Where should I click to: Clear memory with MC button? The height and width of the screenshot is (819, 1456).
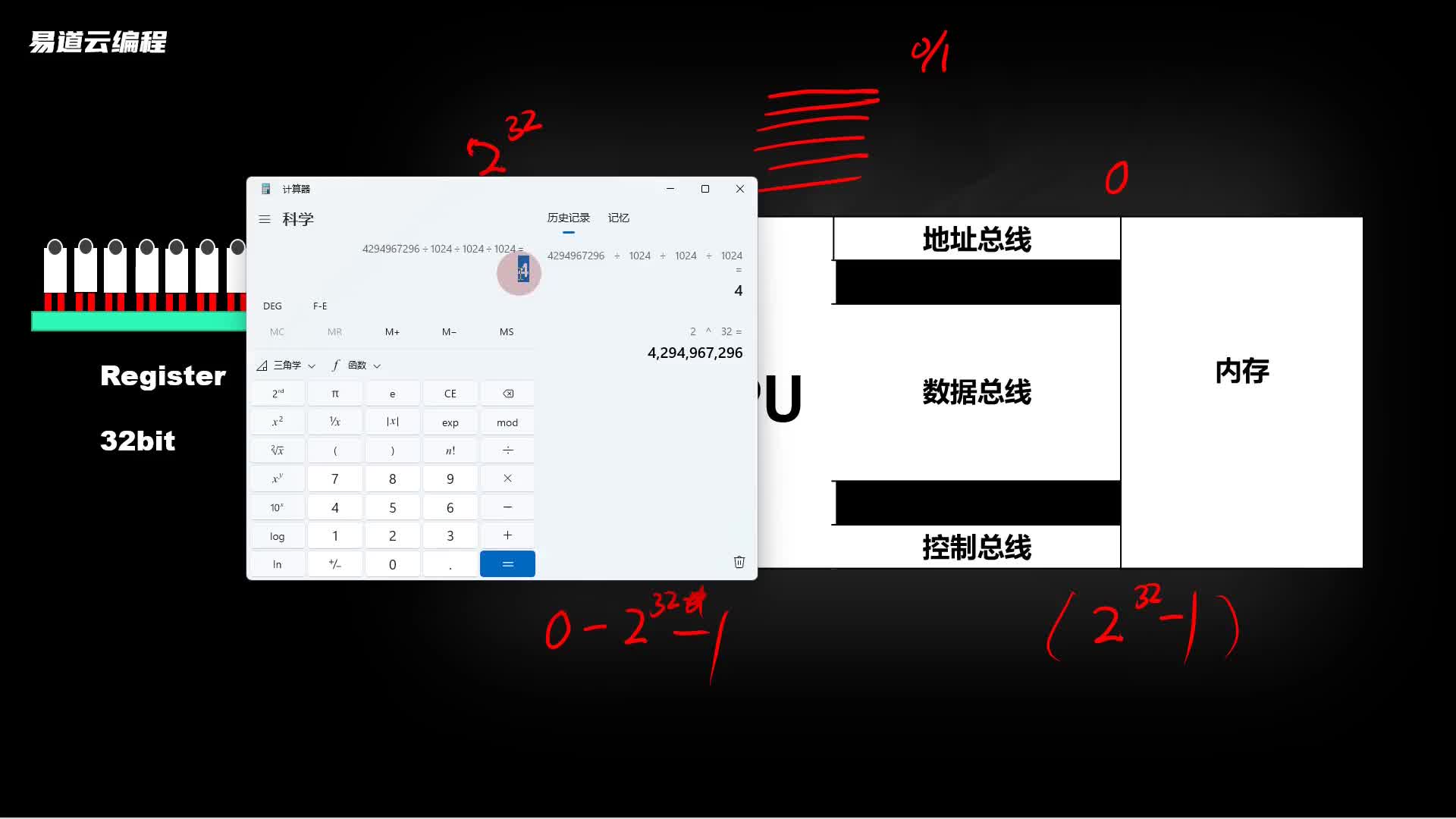[x=278, y=331]
